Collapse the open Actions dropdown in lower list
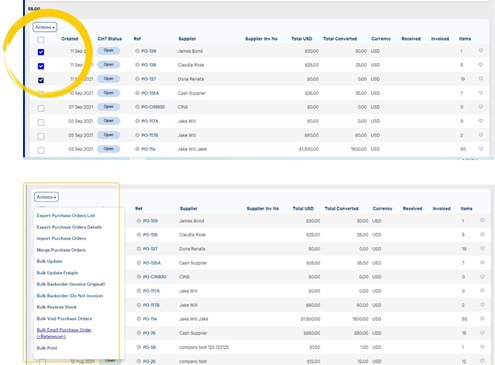This screenshot has height=365, width=495. click(46, 197)
